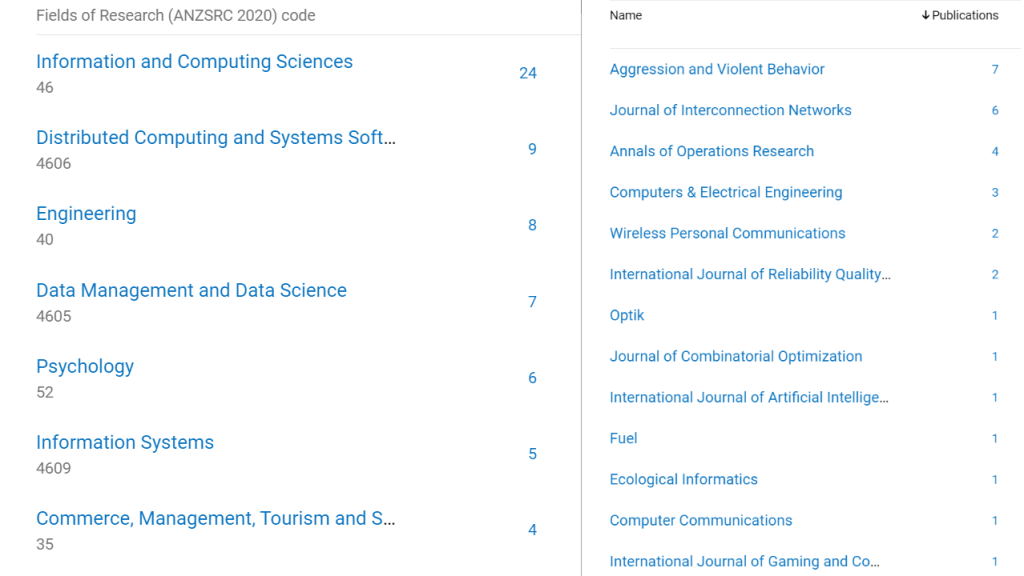The height and width of the screenshot is (576, 1024).
Task: Open Journal of Interconnection Networks
Action: pyautogui.click(x=730, y=111)
